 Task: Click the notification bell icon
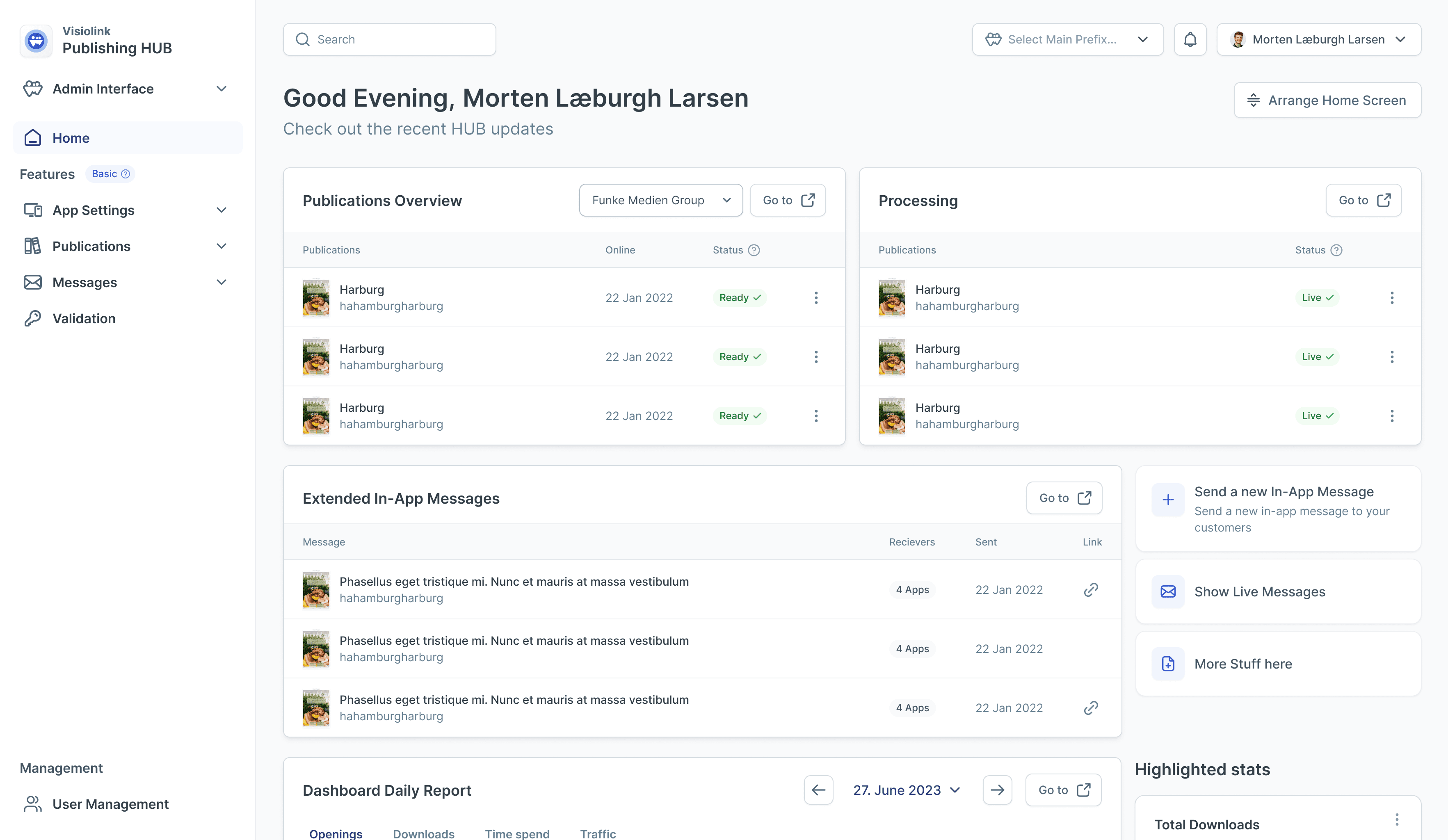click(1190, 40)
